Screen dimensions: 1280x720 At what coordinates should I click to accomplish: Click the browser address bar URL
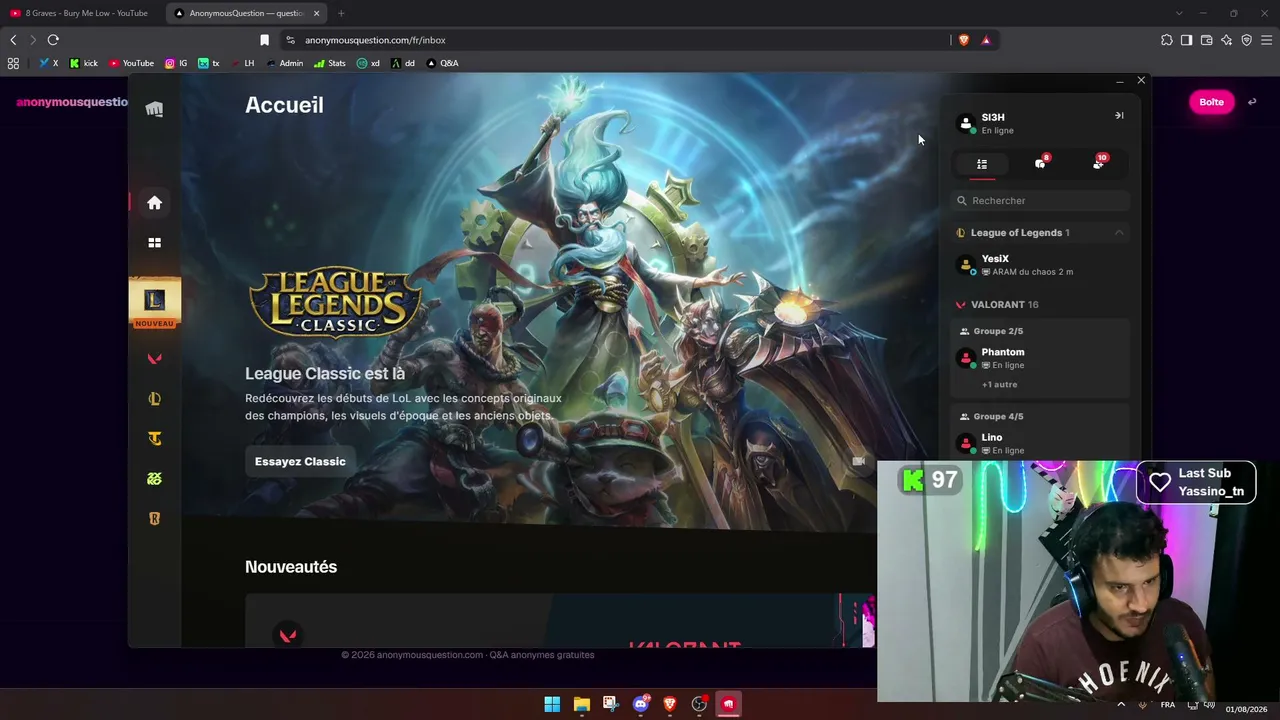coord(375,40)
